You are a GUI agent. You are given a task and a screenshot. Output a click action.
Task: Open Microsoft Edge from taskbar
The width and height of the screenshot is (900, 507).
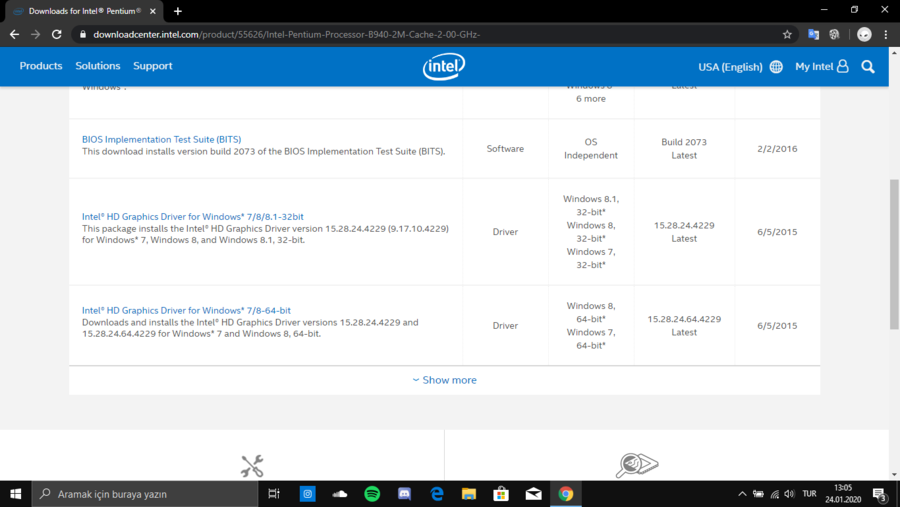[x=437, y=494]
